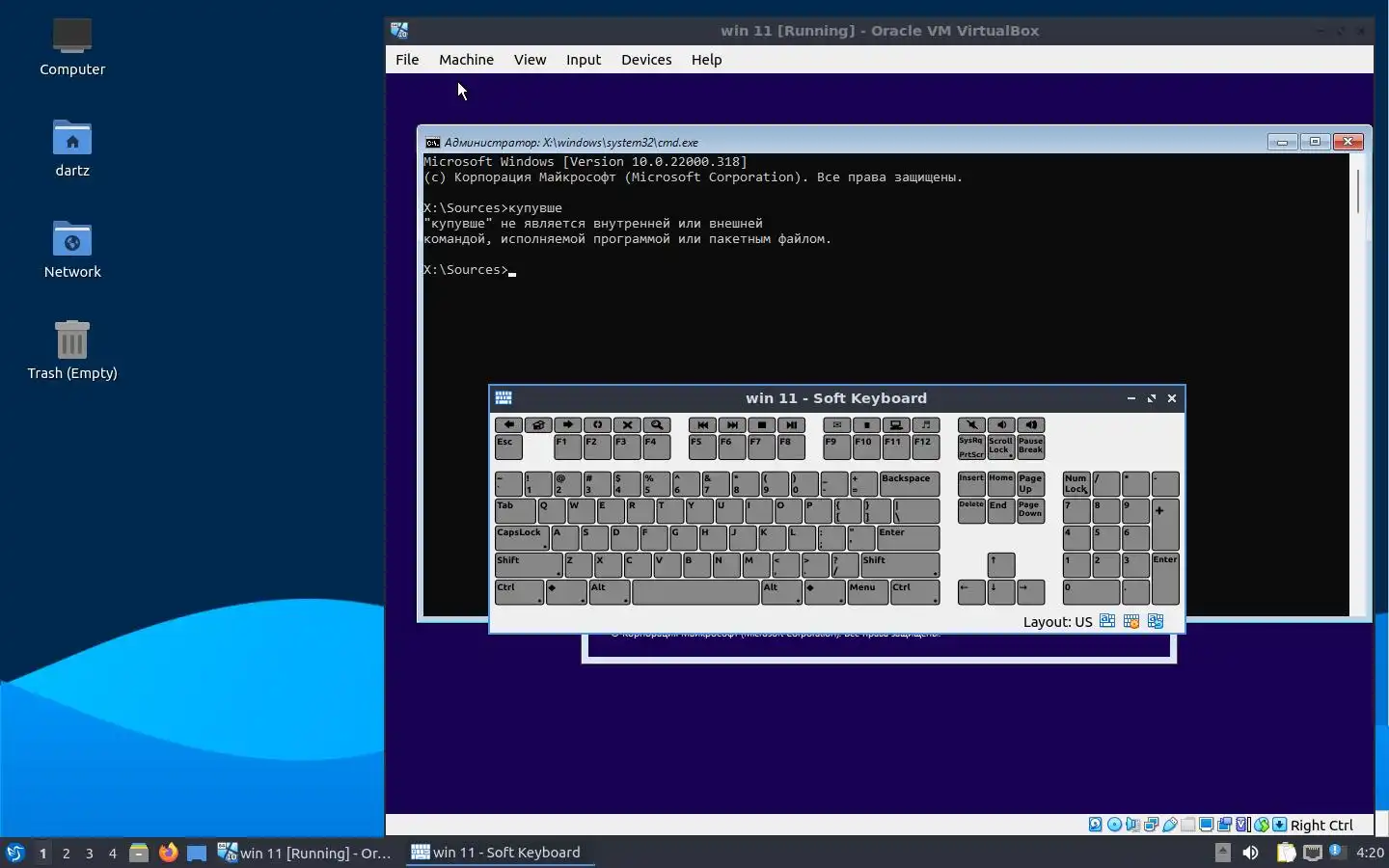Click the browser forward multimedia key
Image resolution: width=1389 pixels, height=868 pixels.
568,424
